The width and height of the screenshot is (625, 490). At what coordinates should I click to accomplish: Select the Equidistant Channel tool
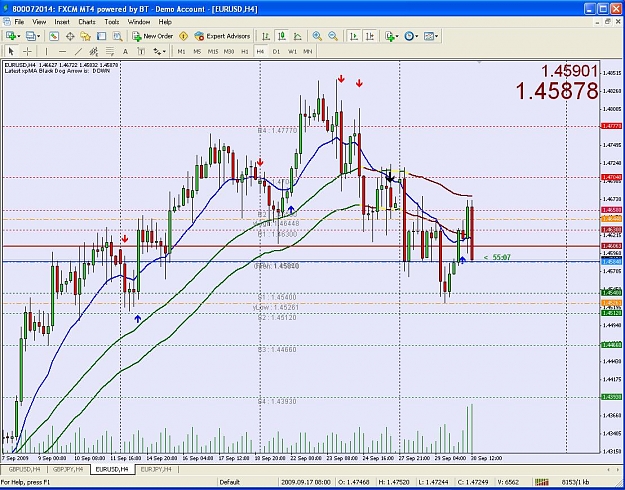[x=94, y=51]
